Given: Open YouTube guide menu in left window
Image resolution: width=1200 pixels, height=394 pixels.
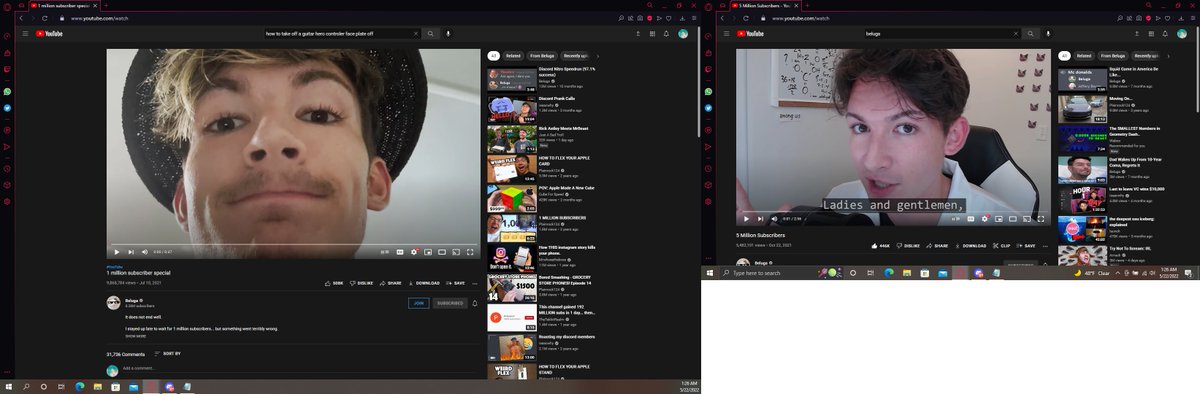Looking at the screenshot, I should coord(25,33).
